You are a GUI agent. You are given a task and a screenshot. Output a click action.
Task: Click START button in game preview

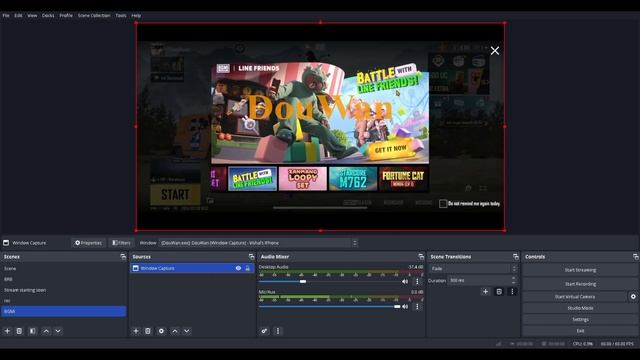tap(175, 195)
